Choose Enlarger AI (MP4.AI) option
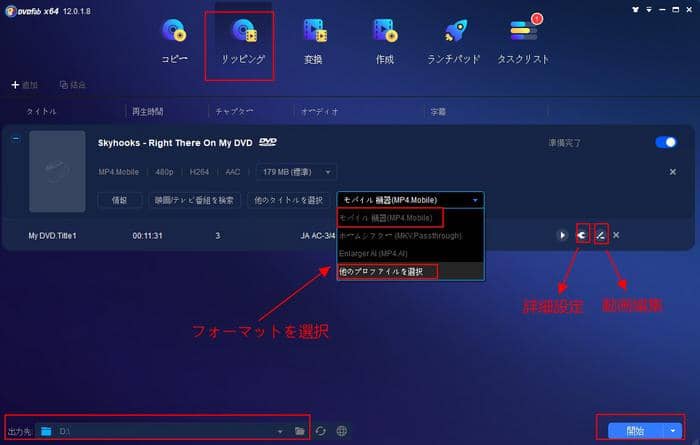700x445 pixels. click(x=410, y=254)
